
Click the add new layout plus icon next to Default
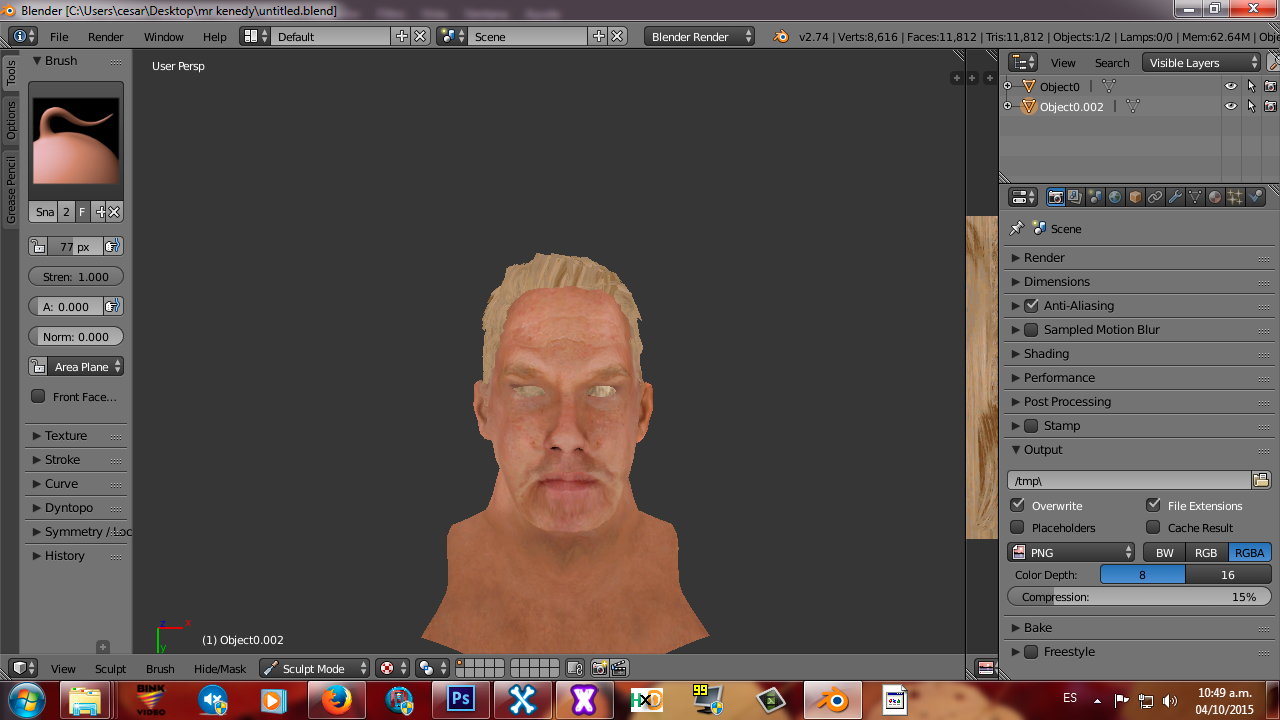(402, 36)
